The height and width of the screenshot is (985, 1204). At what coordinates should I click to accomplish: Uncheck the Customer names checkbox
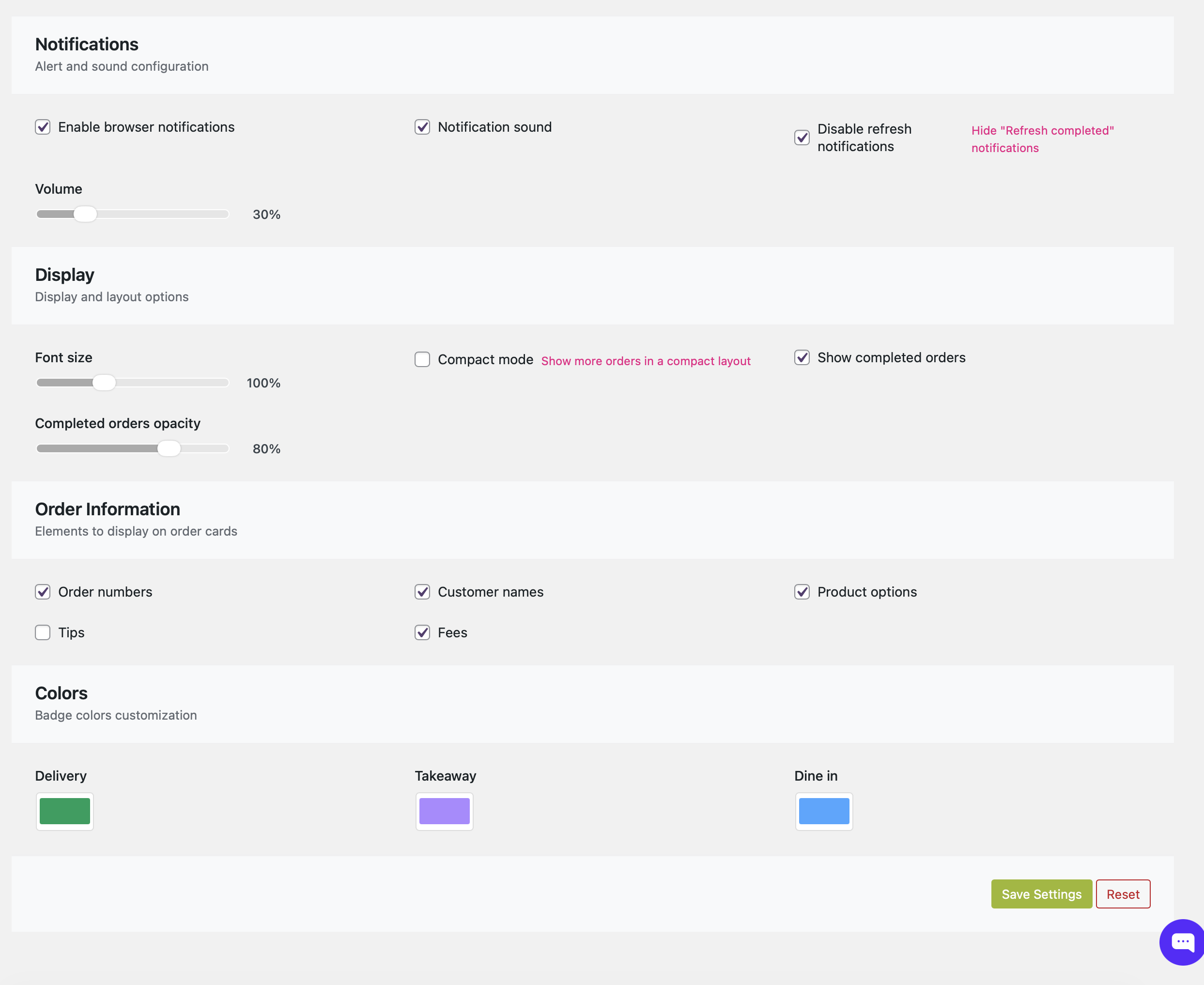click(422, 592)
